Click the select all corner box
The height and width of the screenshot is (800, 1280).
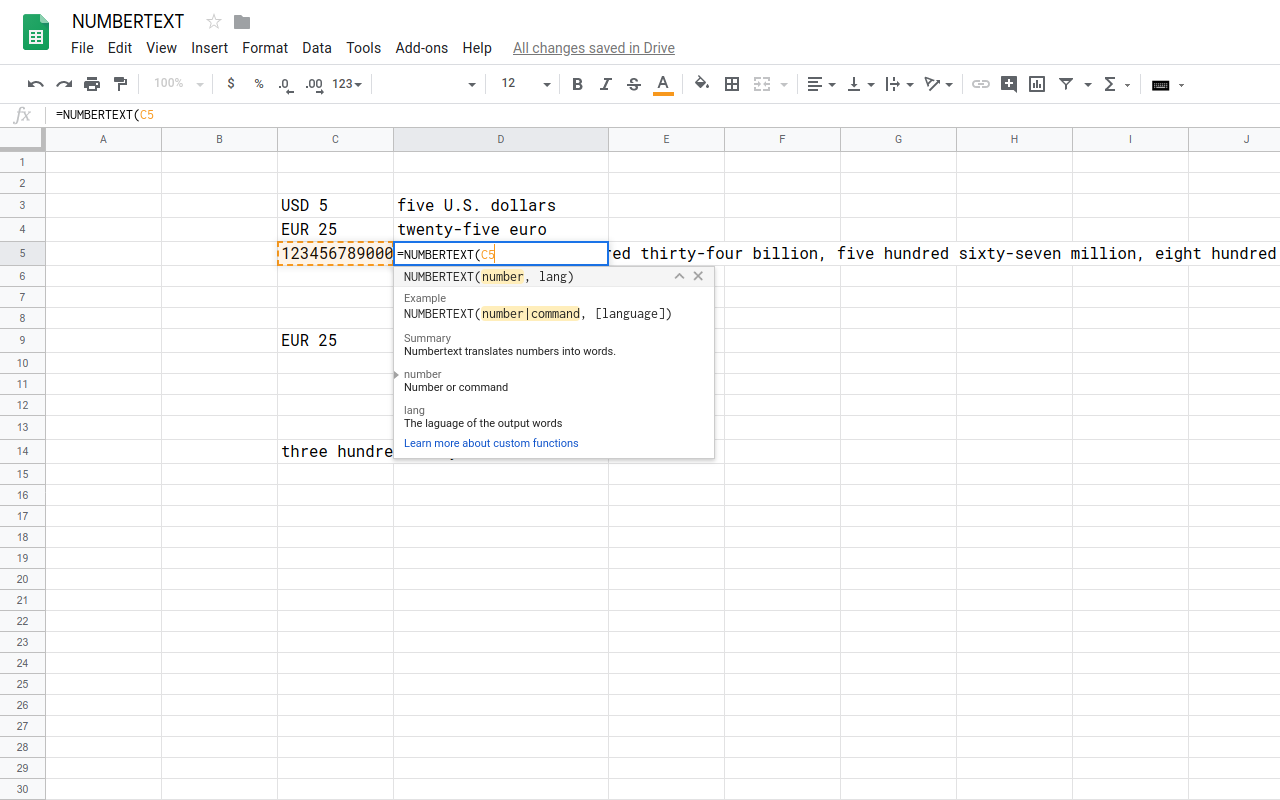[22, 139]
